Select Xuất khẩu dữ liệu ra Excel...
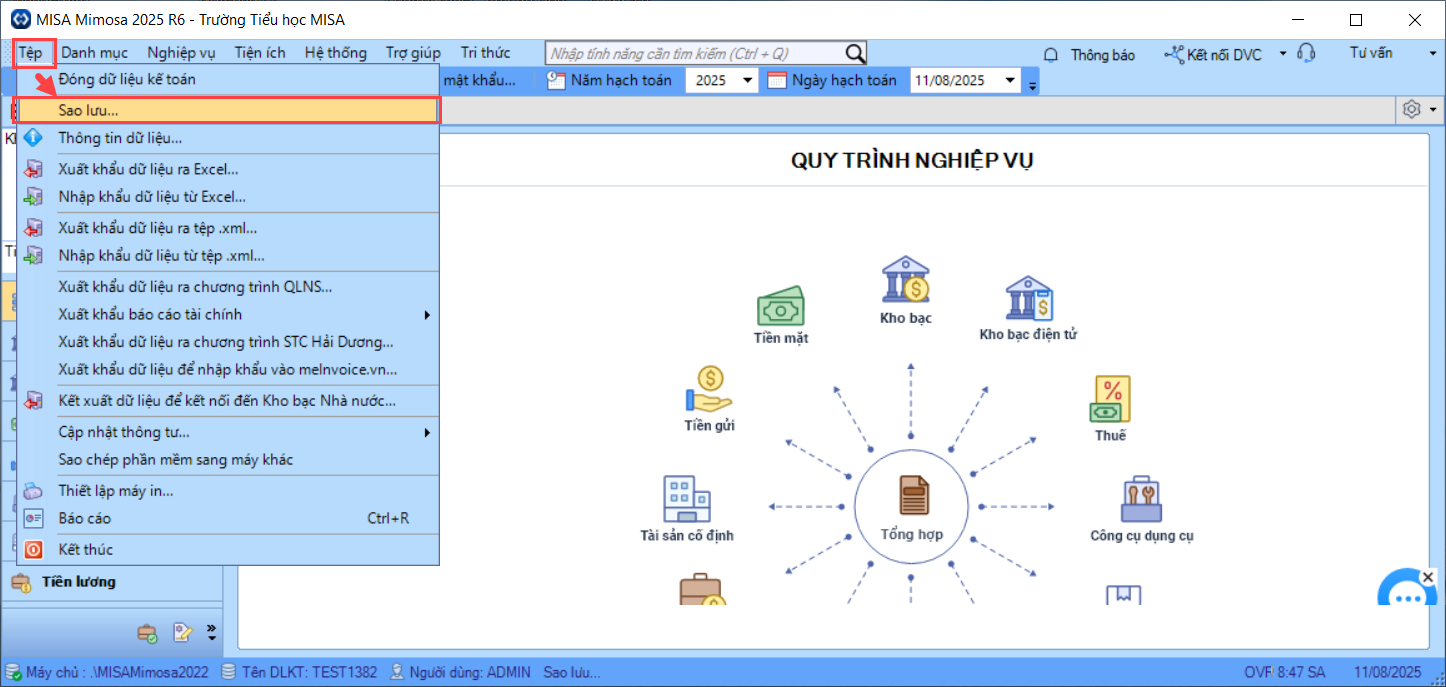This screenshot has height=687, width=1446. 228,170
